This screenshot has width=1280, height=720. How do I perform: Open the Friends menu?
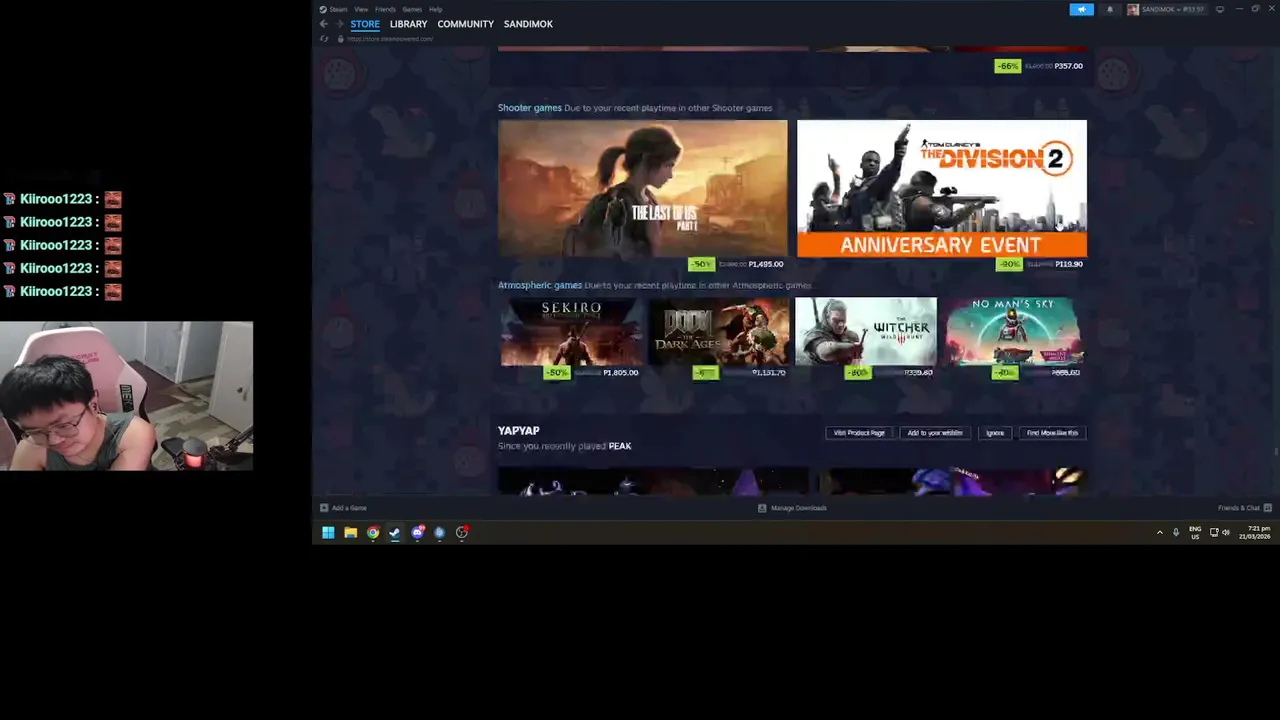pyautogui.click(x=385, y=9)
